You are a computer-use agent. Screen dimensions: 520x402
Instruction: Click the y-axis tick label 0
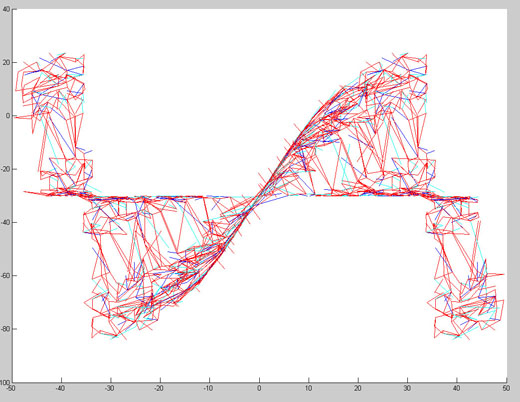(x=8, y=116)
